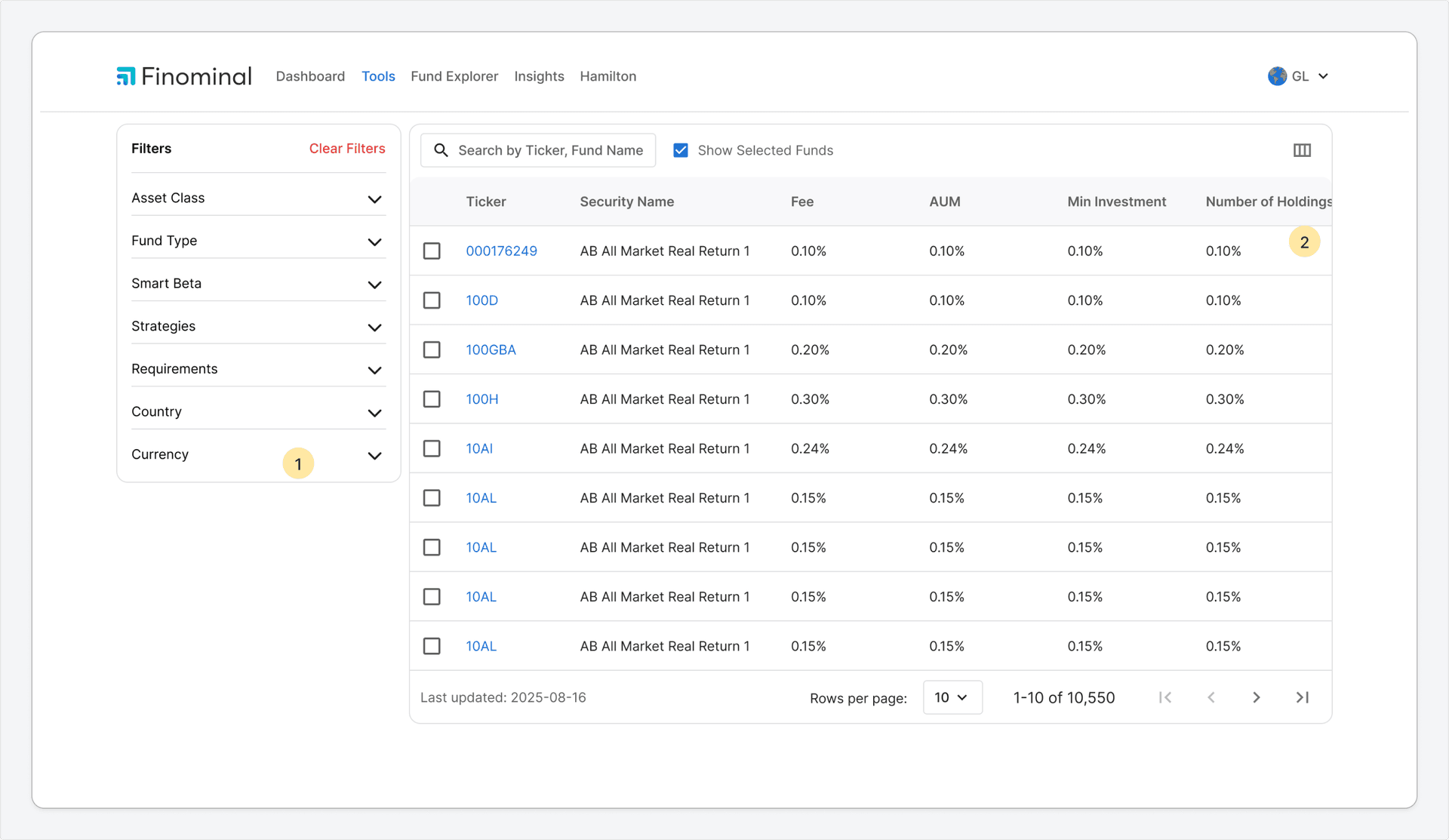Click the Filters panel heading
Viewport: 1449px width, 840px height.
click(x=151, y=149)
